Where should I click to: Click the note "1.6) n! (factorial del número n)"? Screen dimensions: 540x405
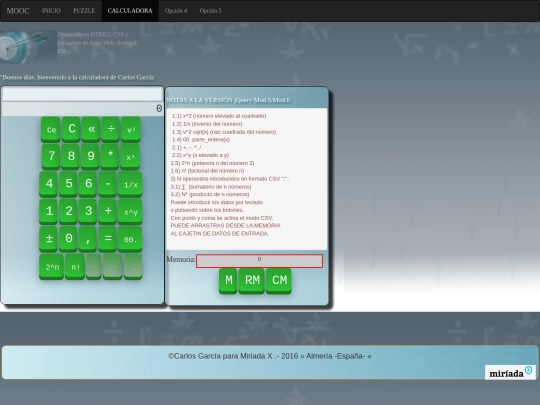207,171
